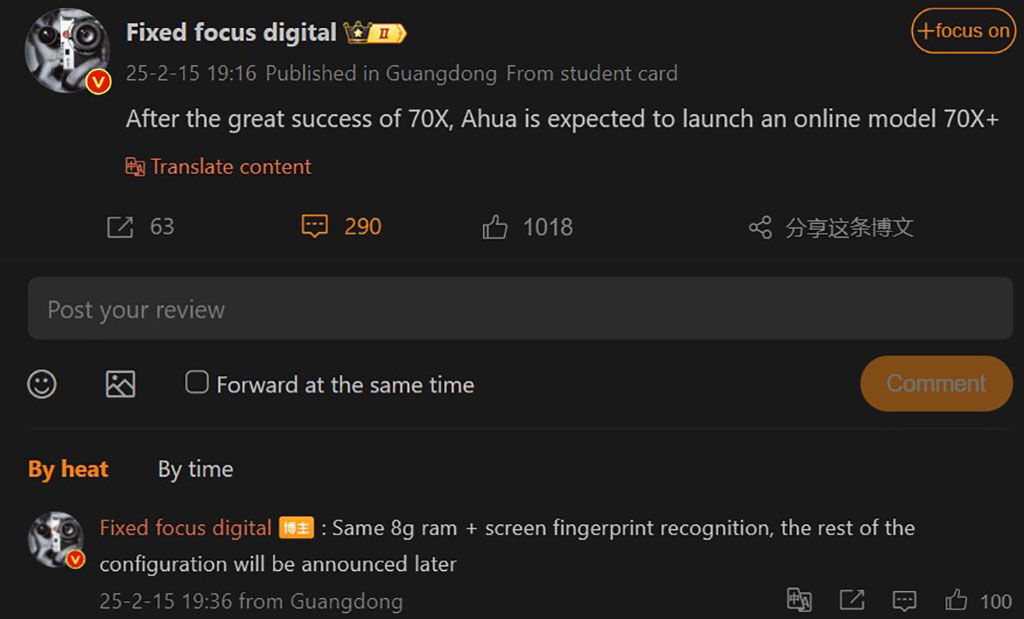Enable the 'Forward at the same time' checkbox

(x=197, y=383)
